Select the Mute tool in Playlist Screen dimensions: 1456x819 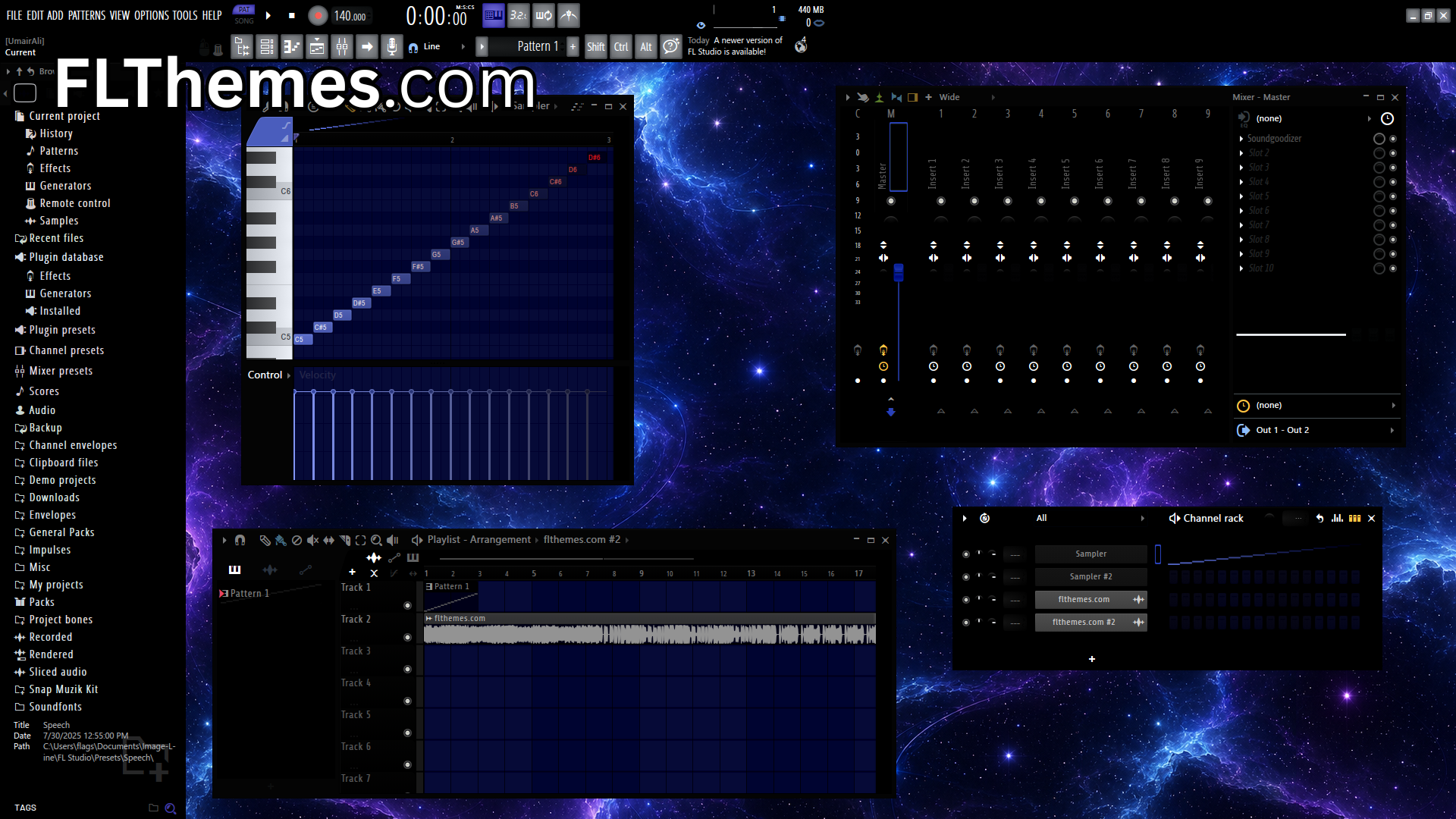[312, 540]
